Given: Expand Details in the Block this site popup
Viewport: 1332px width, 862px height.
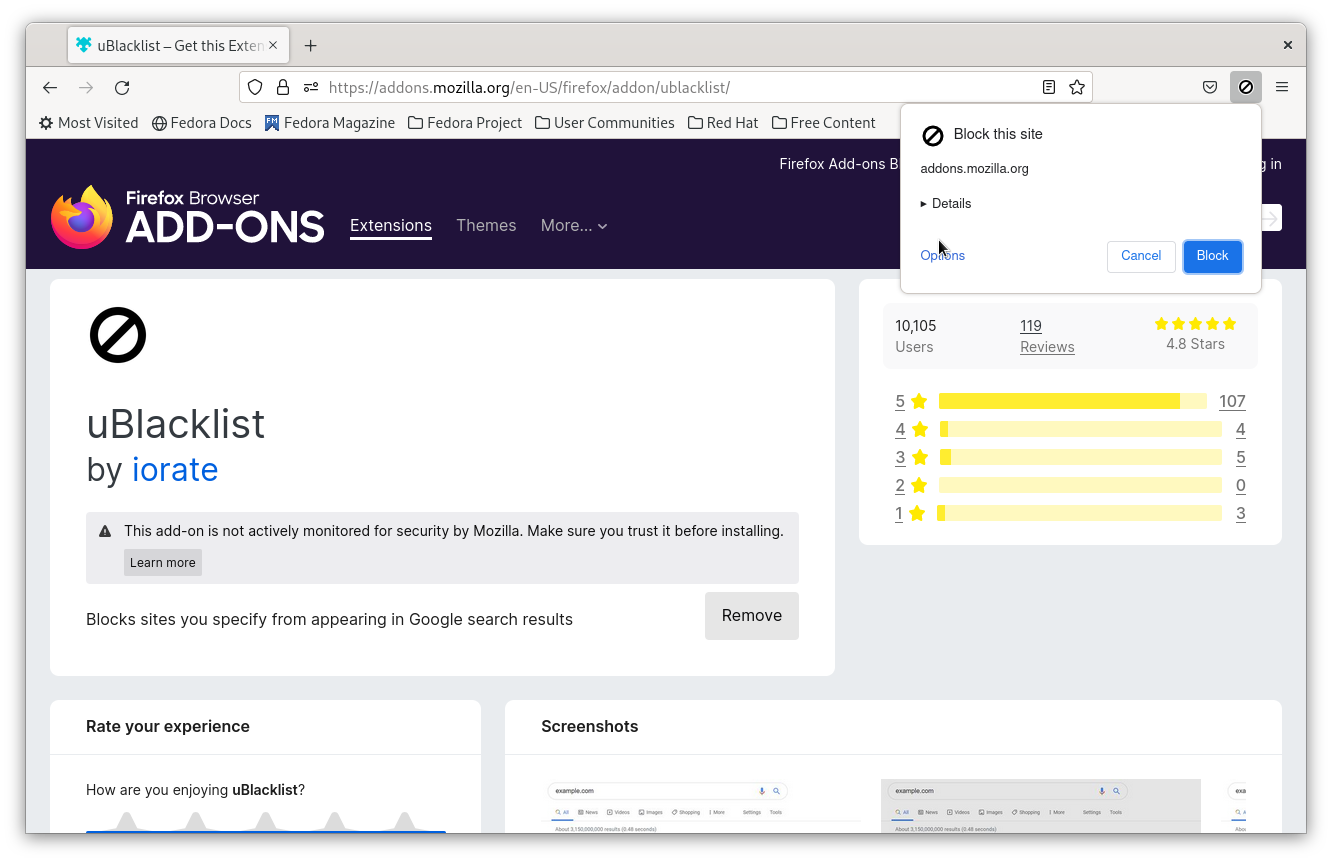Looking at the screenshot, I should click(x=946, y=203).
